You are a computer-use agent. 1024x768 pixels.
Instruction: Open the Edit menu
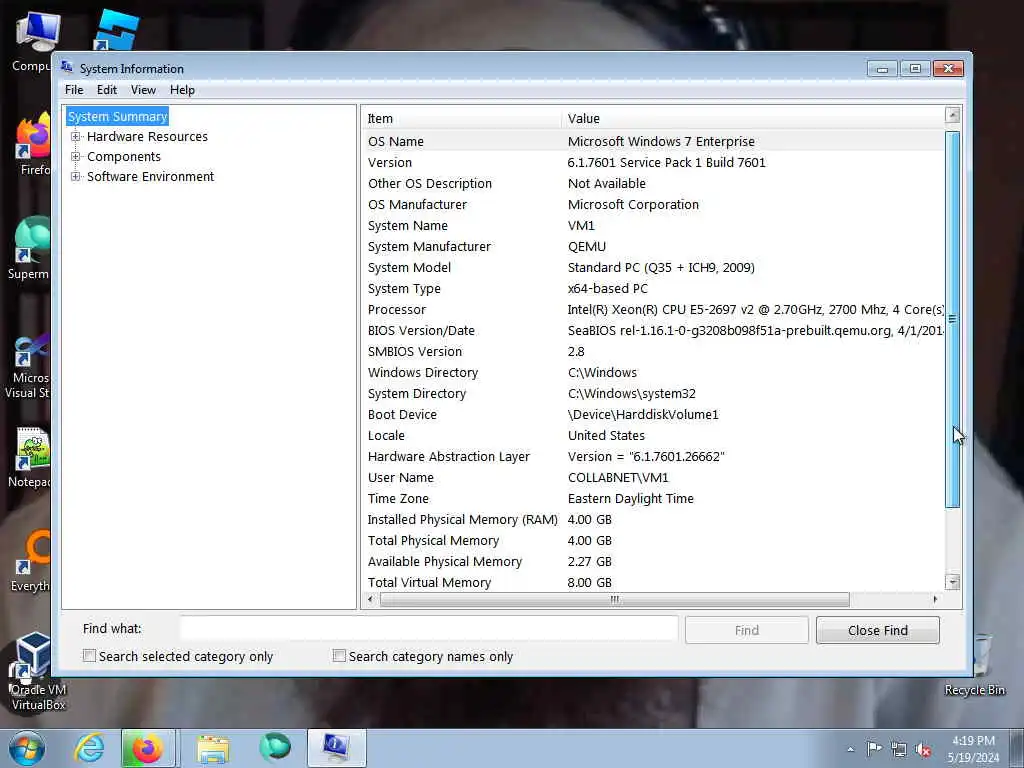click(x=106, y=90)
